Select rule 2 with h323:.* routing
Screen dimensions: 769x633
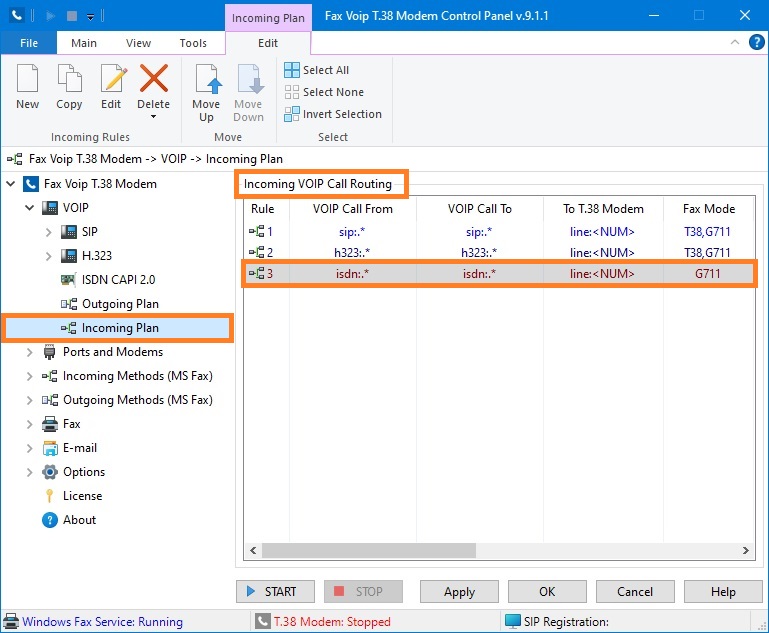click(499, 253)
